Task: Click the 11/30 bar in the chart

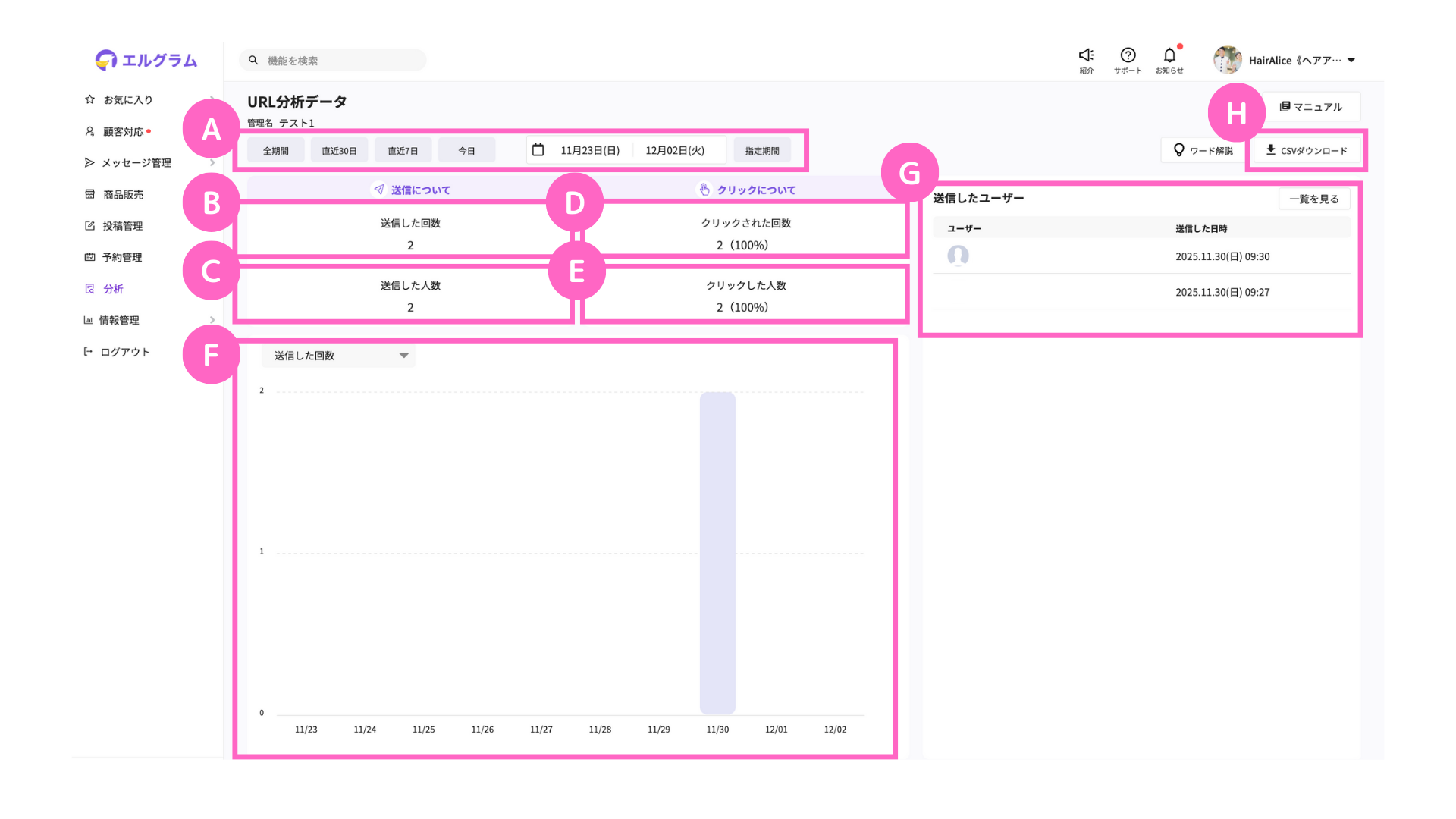Action: 717,554
